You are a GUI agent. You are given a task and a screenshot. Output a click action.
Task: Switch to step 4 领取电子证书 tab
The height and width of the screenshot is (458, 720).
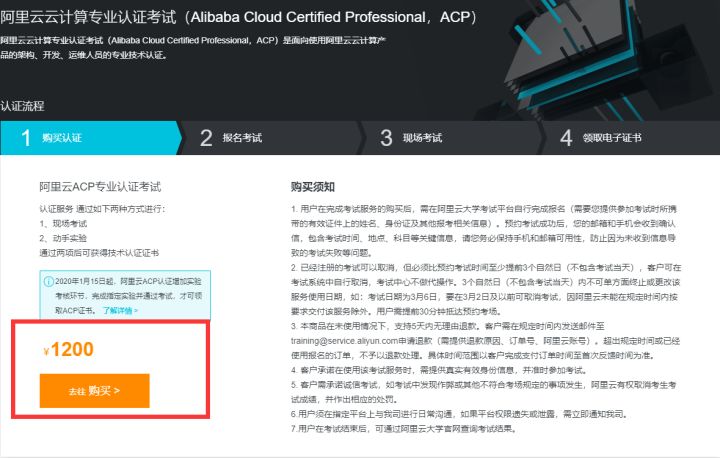(631, 138)
